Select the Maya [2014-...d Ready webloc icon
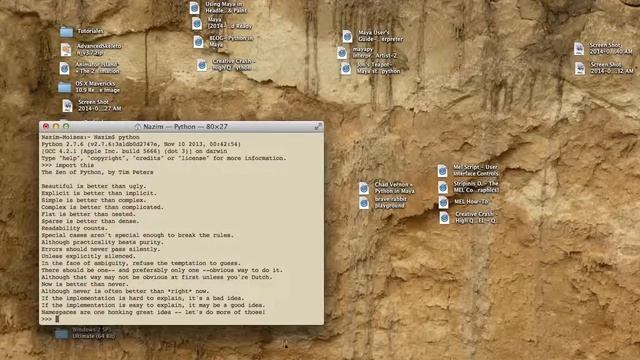Image resolution: width=640 pixels, height=360 pixels. (x=197, y=23)
